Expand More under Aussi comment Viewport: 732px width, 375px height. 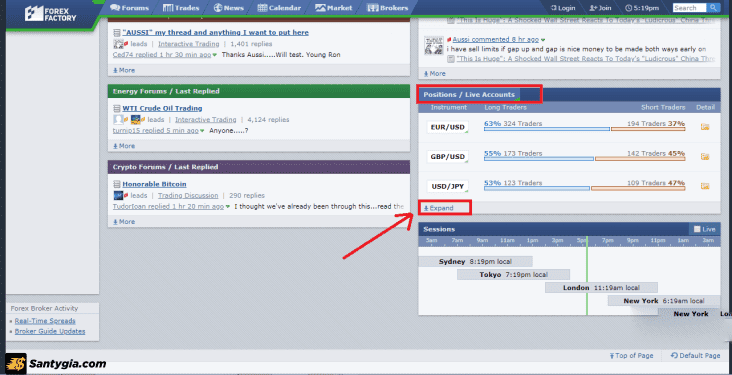coord(435,73)
